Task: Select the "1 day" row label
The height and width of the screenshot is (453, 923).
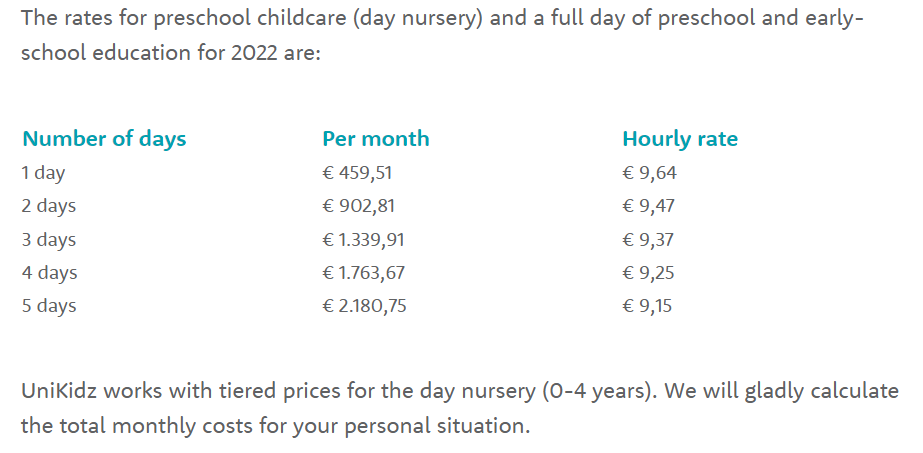Action: coord(43,174)
